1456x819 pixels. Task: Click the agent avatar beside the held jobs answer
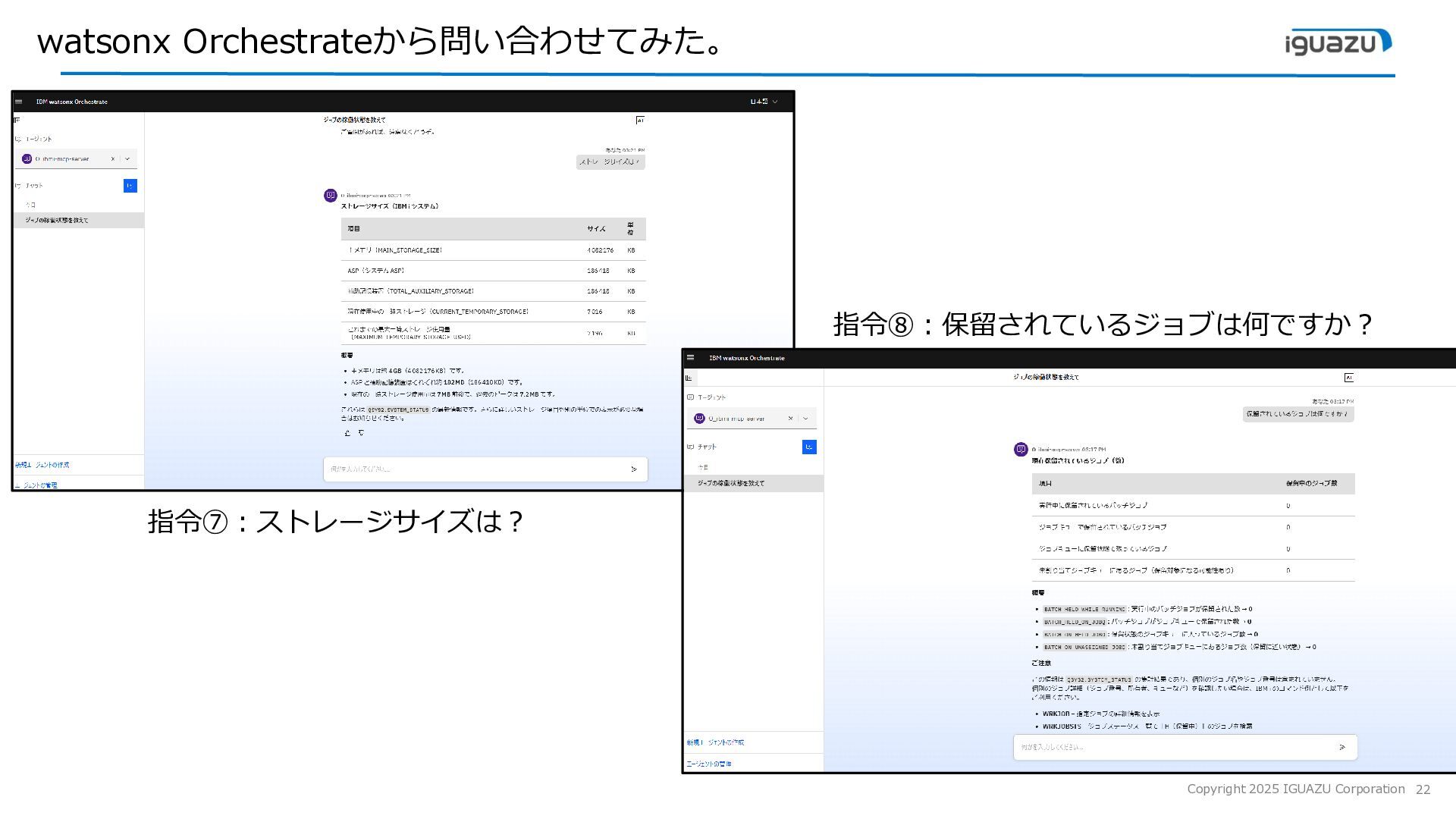click(x=1021, y=450)
